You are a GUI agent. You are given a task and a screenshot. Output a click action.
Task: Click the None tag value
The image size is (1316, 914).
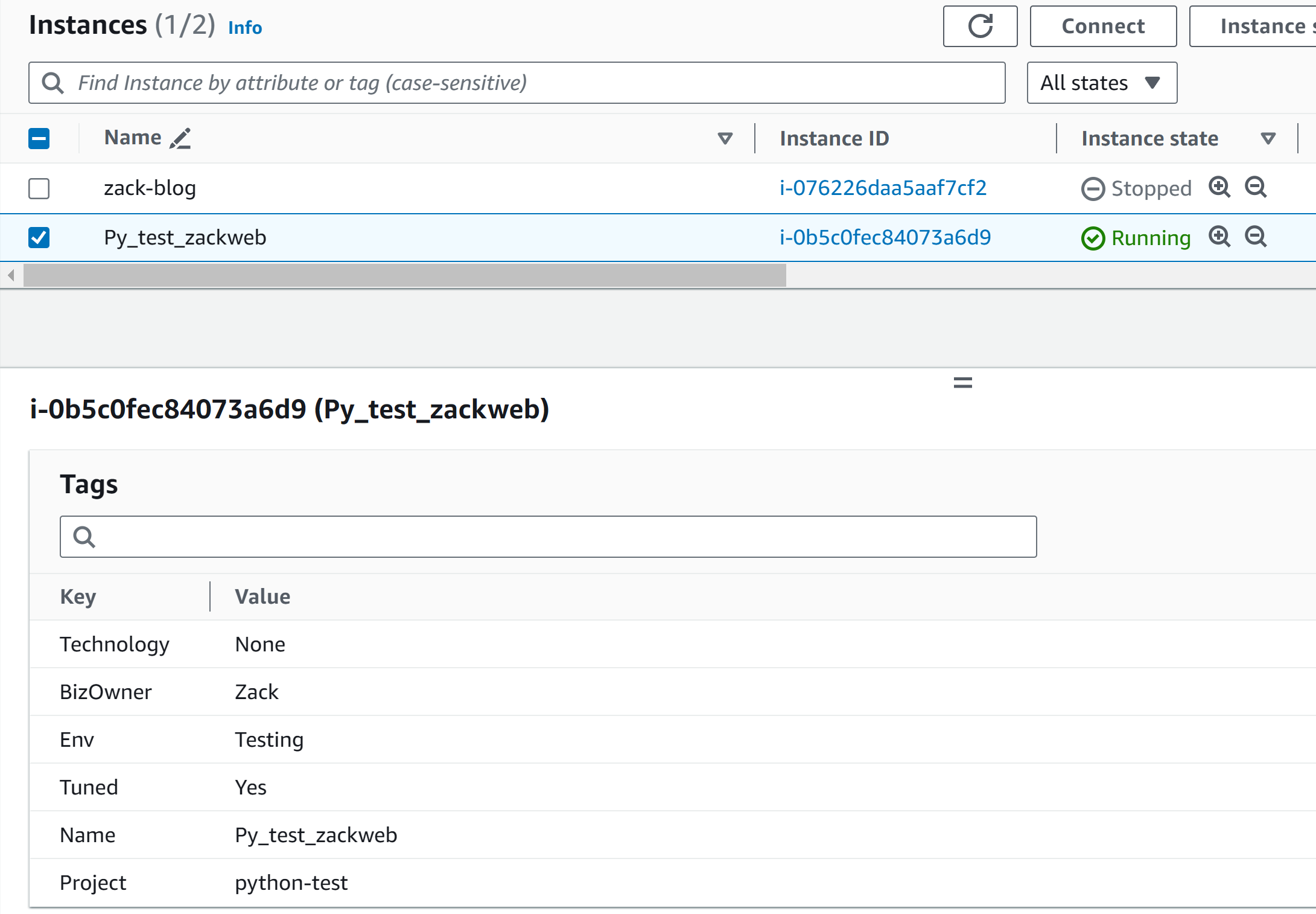click(x=260, y=644)
